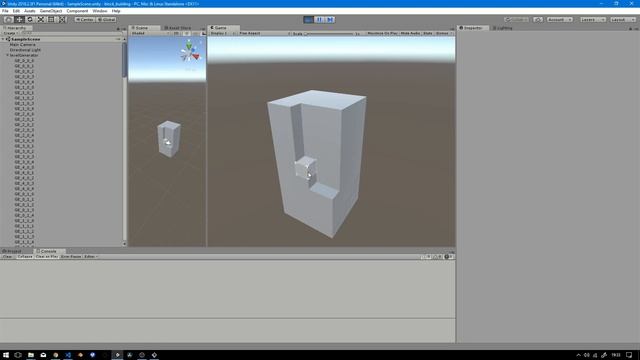The width and height of the screenshot is (640, 360).
Task: Toggle Gizmos in Game view
Action: (443, 33)
